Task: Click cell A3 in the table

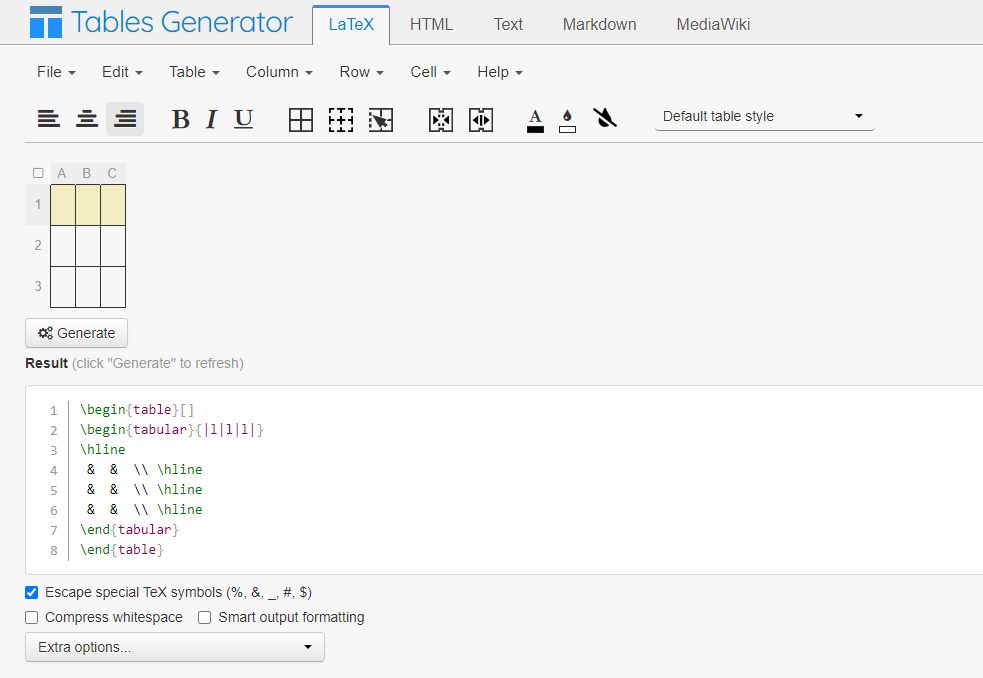Action: (63, 286)
